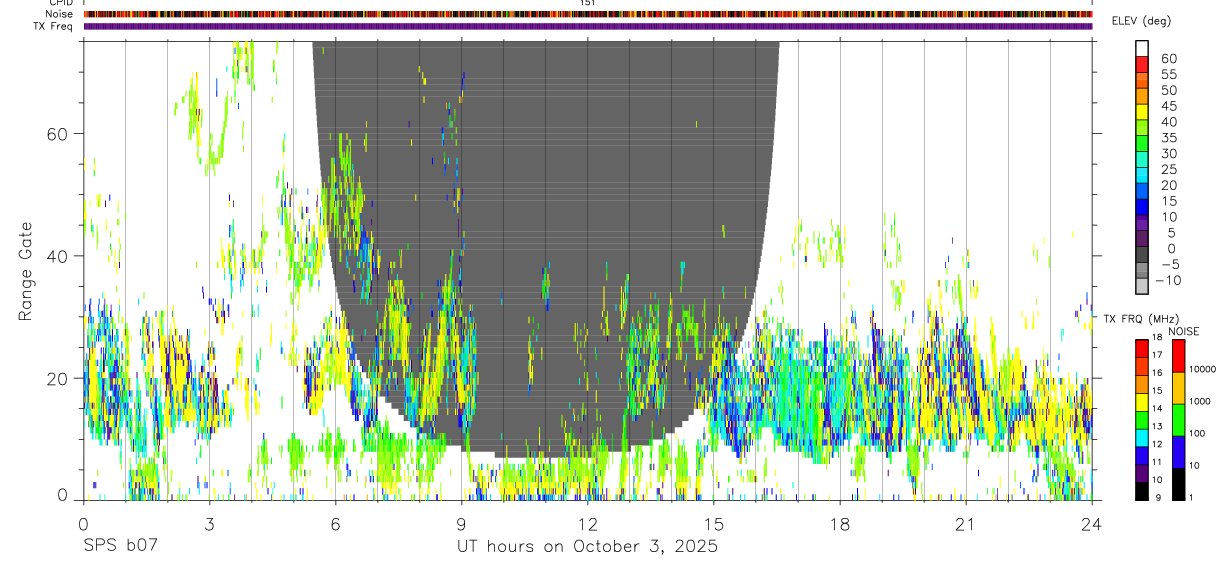Click the '20' tick on Range Gate axis

click(x=58, y=378)
